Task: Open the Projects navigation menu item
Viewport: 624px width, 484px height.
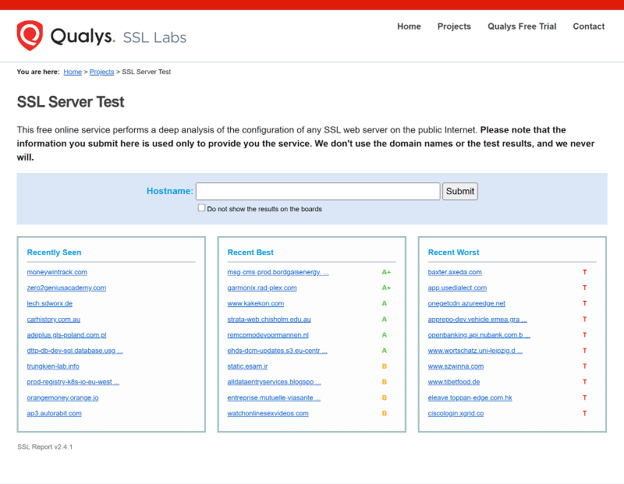Action: pyautogui.click(x=454, y=27)
